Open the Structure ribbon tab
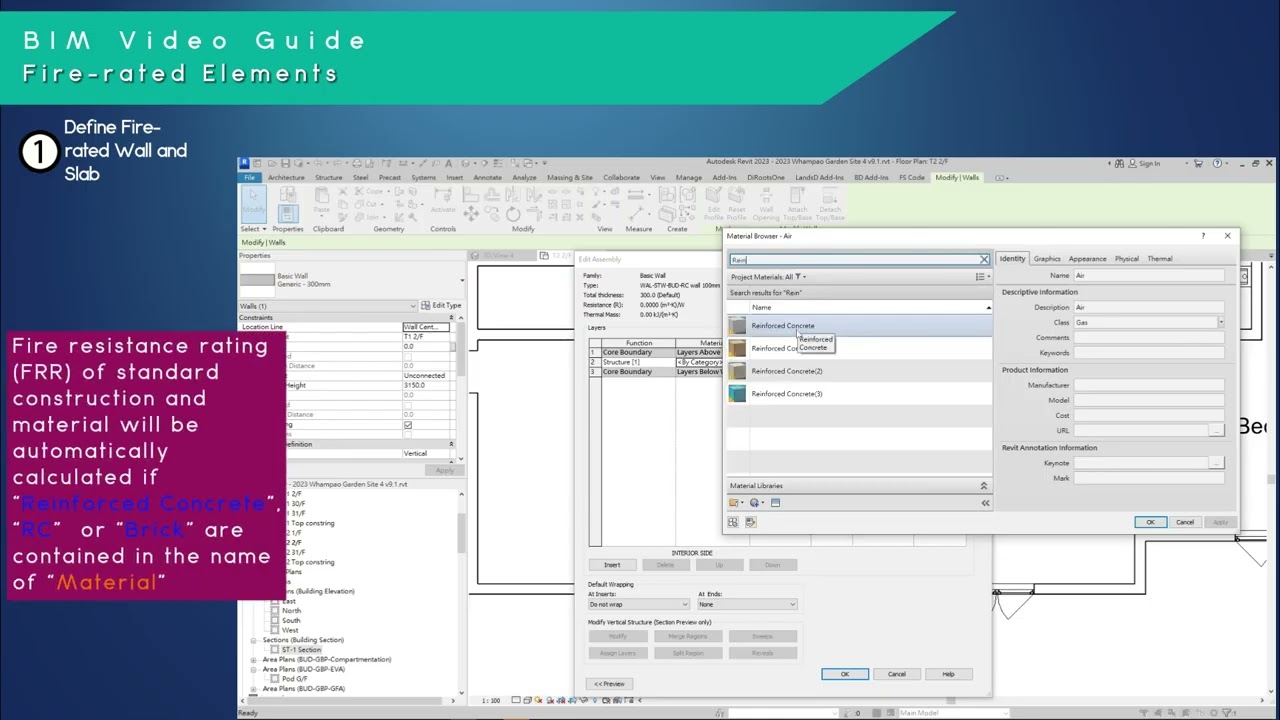The image size is (1280, 720). point(329,178)
